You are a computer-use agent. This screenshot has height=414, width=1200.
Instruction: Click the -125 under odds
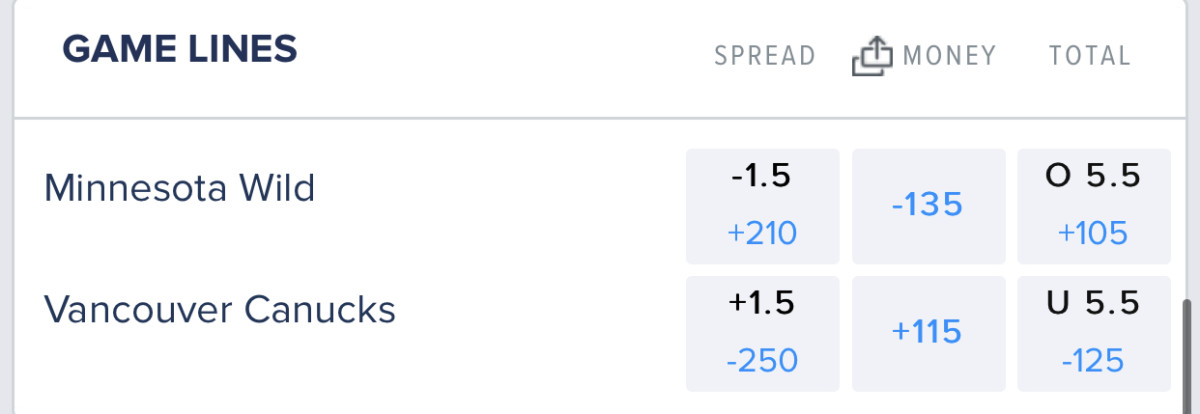pyautogui.click(x=1093, y=361)
